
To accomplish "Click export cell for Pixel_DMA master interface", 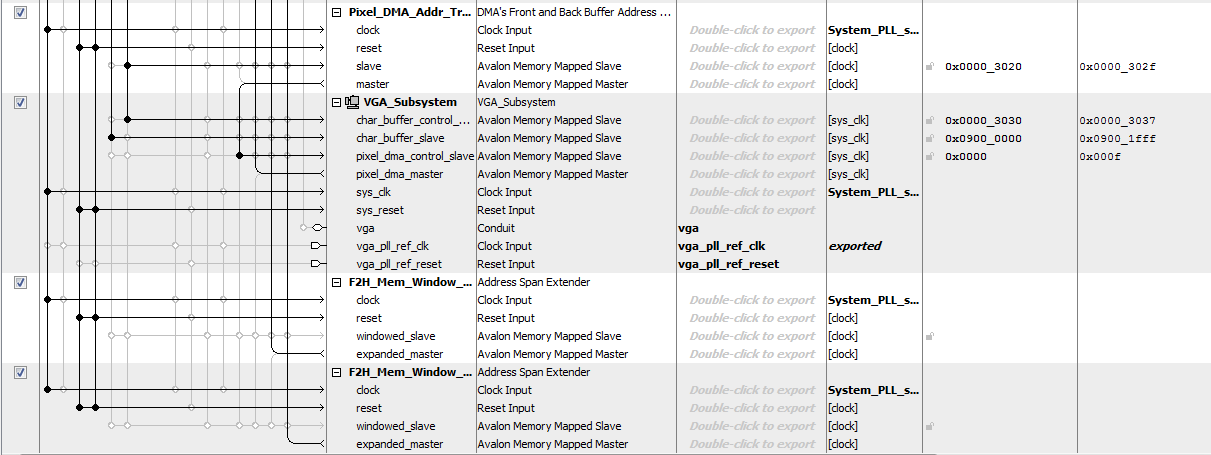I will coord(752,85).
